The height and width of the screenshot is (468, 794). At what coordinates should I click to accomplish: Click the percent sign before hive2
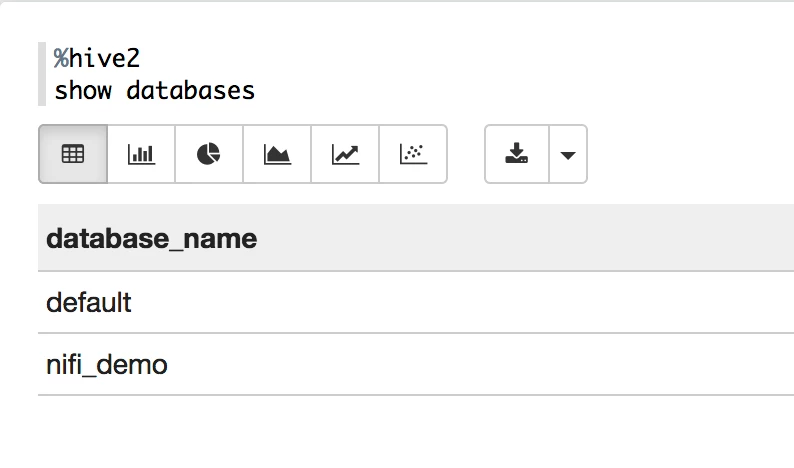[61, 58]
